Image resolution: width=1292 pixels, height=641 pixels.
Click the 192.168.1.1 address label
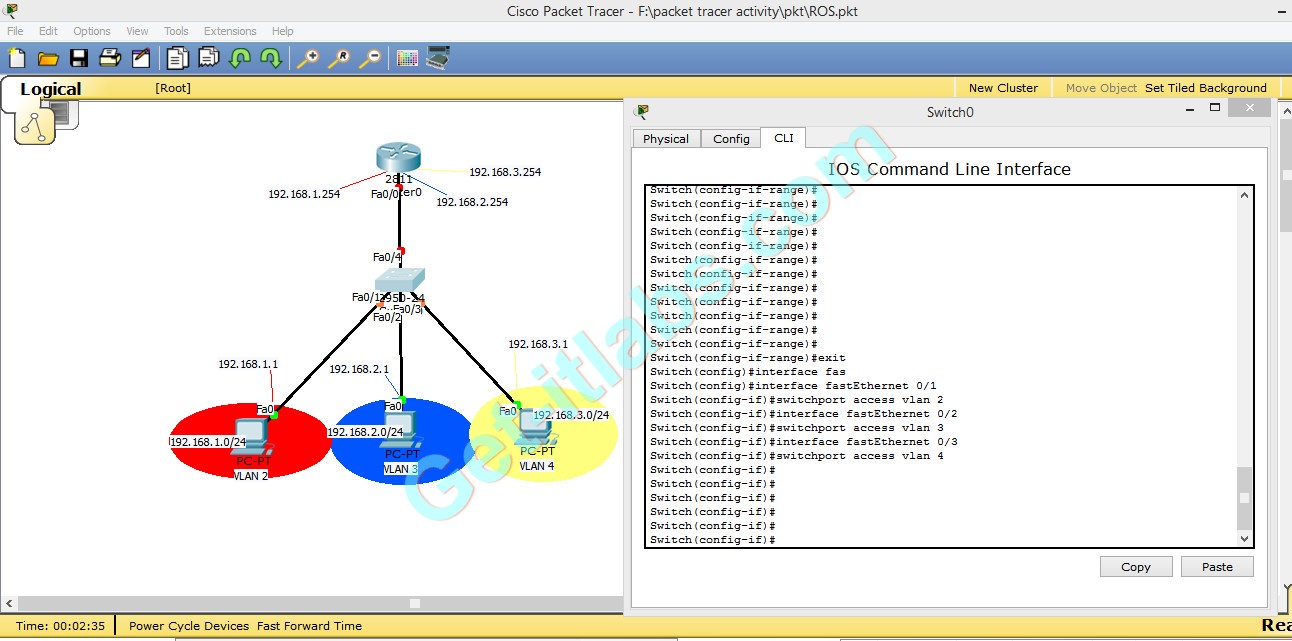click(248, 364)
